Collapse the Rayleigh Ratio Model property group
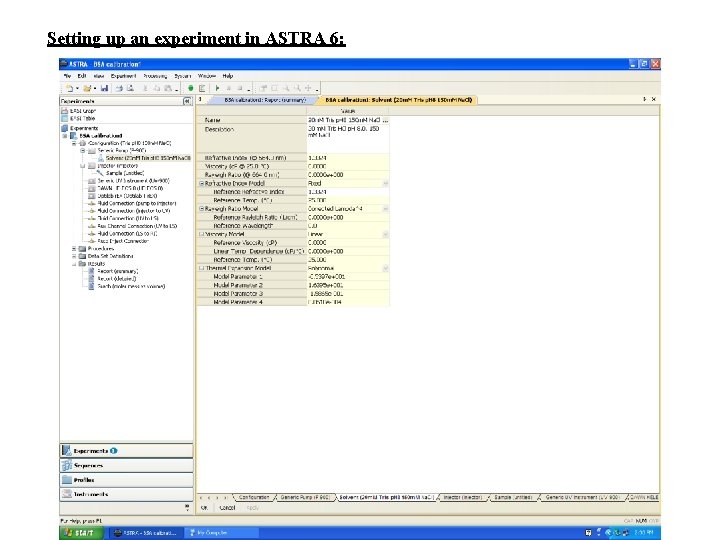720x540 pixels. [201, 209]
